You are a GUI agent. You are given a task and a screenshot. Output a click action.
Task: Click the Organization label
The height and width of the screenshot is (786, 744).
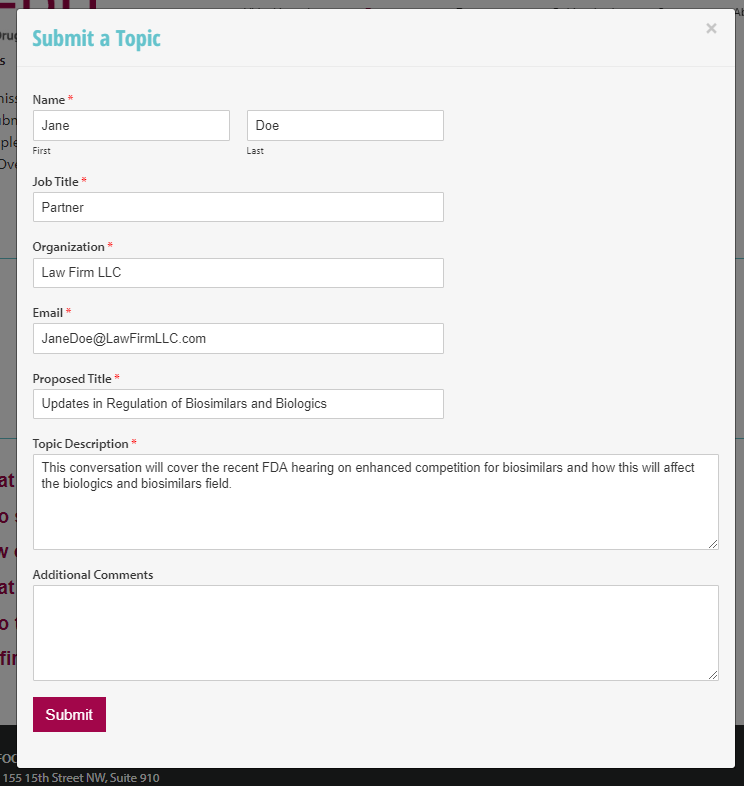pos(68,247)
